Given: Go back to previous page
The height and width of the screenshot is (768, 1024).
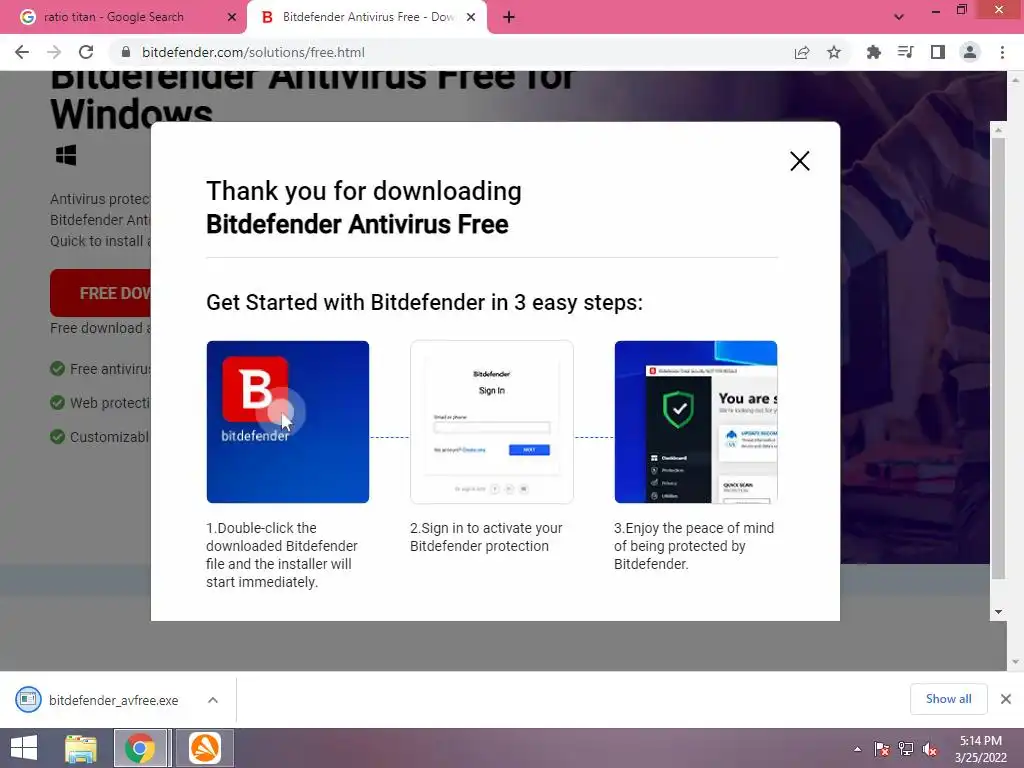Looking at the screenshot, I should click(22, 52).
